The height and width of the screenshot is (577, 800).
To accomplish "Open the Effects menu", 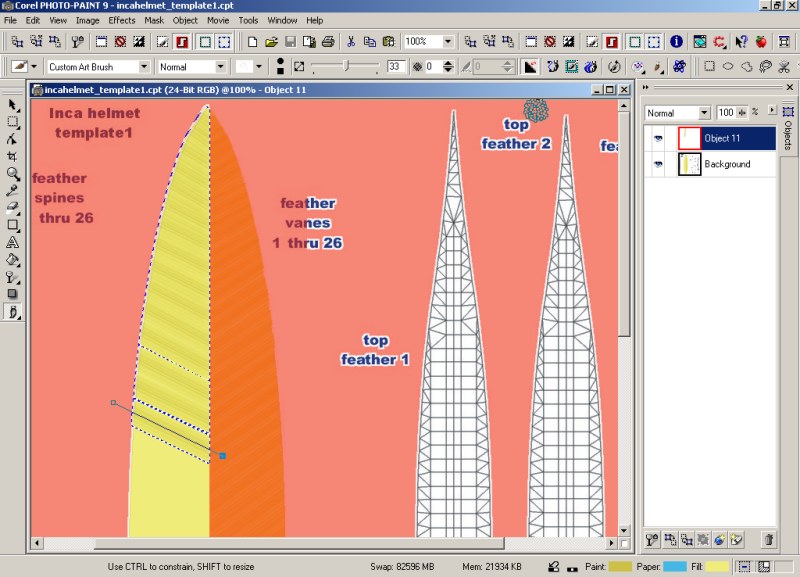I will point(122,20).
